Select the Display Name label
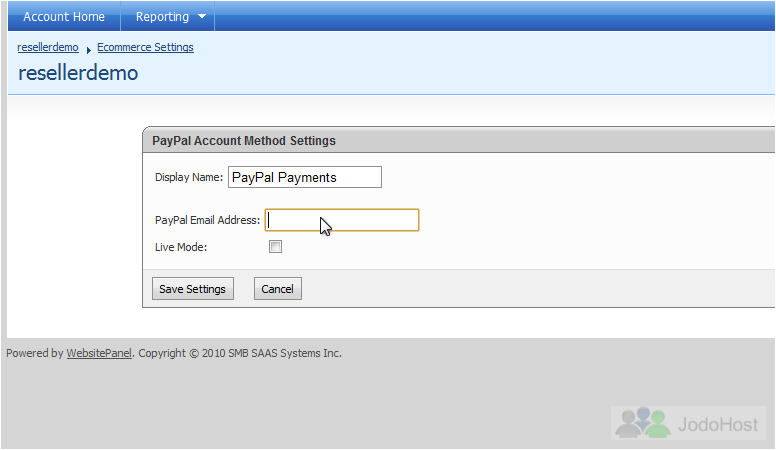 [x=189, y=177]
